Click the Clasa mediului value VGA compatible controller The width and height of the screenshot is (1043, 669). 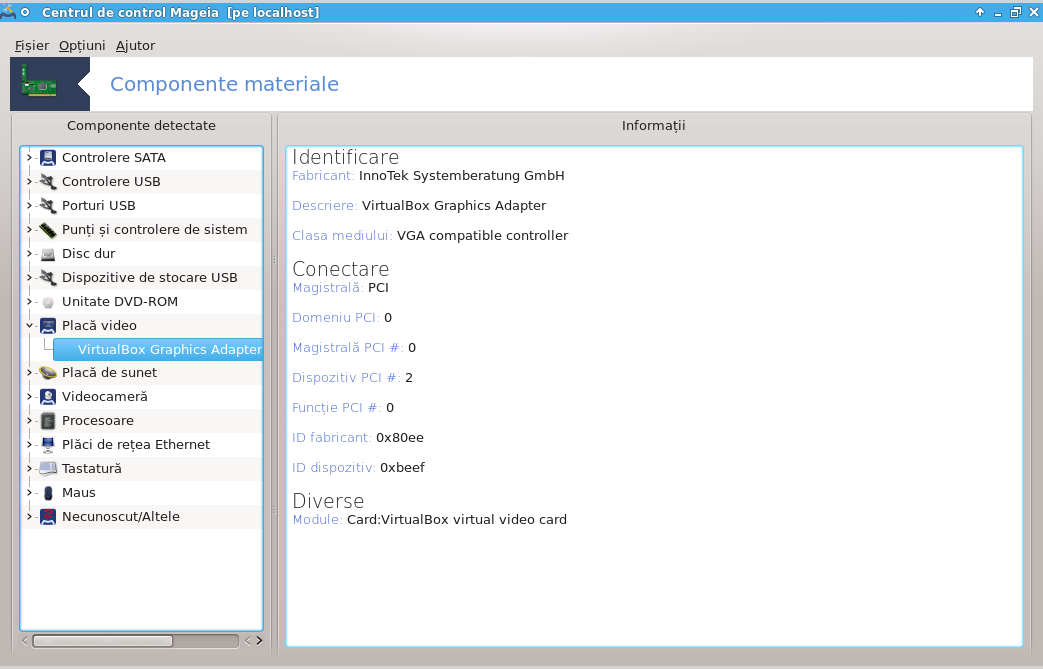click(x=482, y=235)
